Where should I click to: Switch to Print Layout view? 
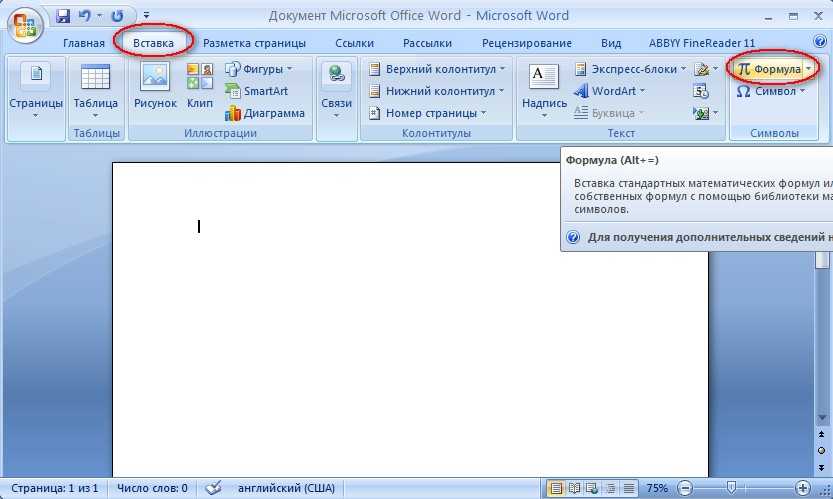pyautogui.click(x=556, y=488)
